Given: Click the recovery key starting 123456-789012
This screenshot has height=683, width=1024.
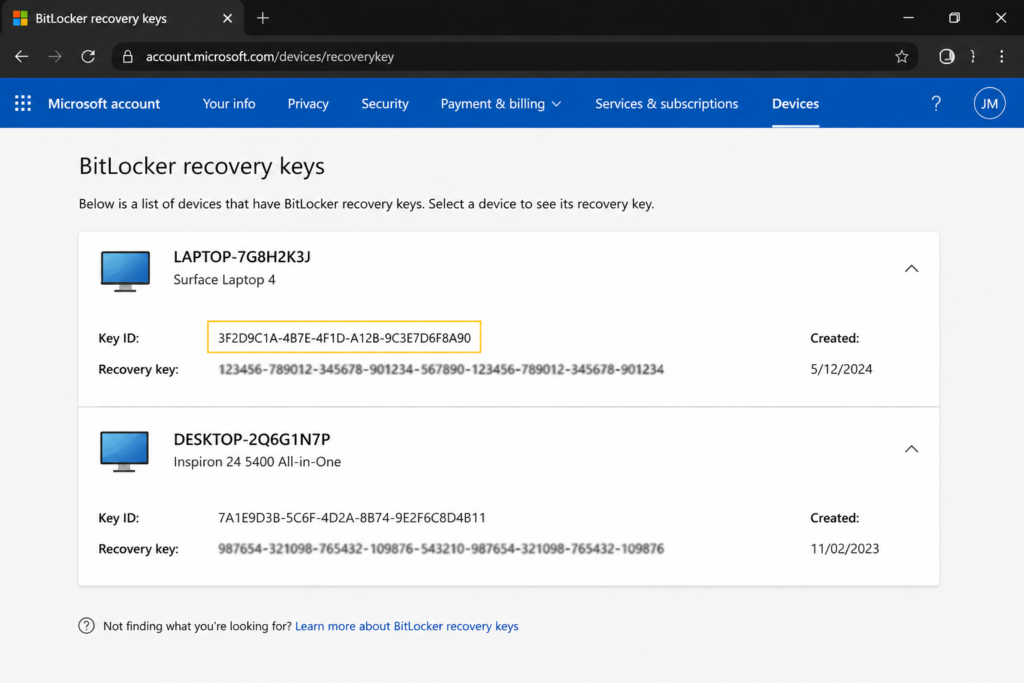Looking at the screenshot, I should tap(441, 370).
